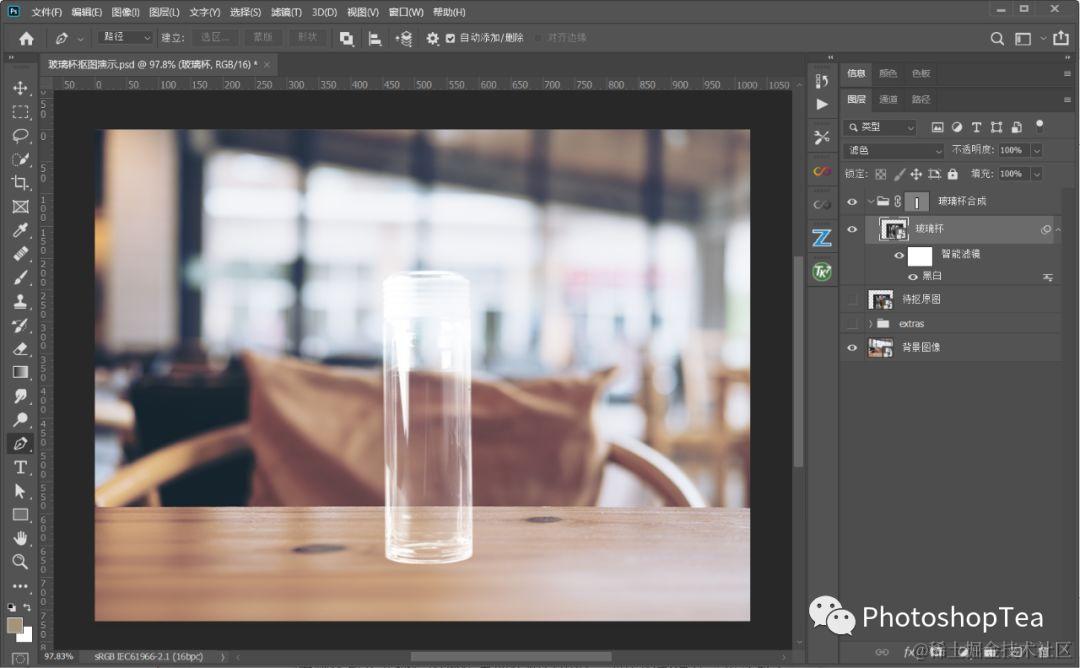Click the 玻璃杯合成 group mask thumbnail
Viewport: 1080px width, 668px height.
(917, 202)
